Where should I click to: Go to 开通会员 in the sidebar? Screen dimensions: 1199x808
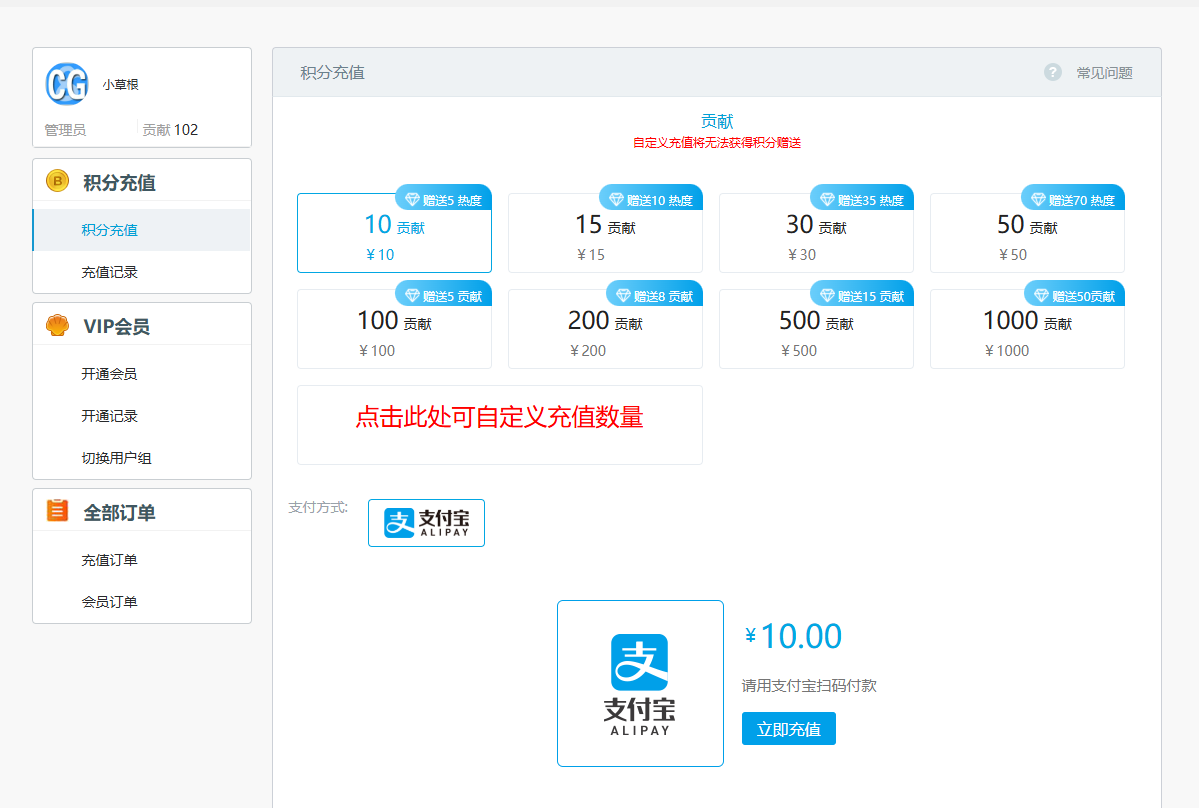tap(110, 374)
